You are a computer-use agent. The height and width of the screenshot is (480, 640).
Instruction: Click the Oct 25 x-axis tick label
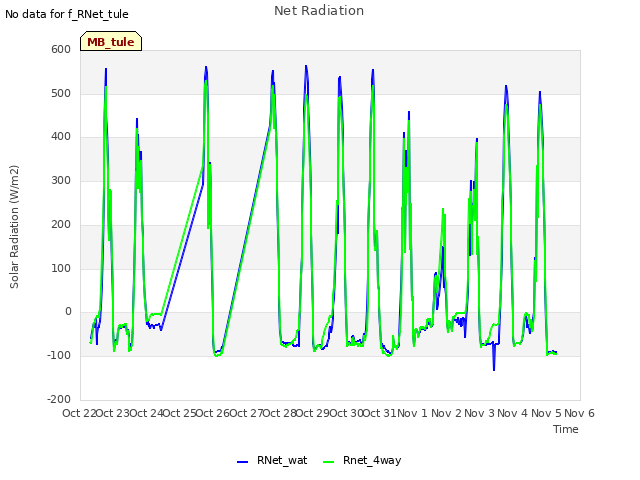(180, 413)
